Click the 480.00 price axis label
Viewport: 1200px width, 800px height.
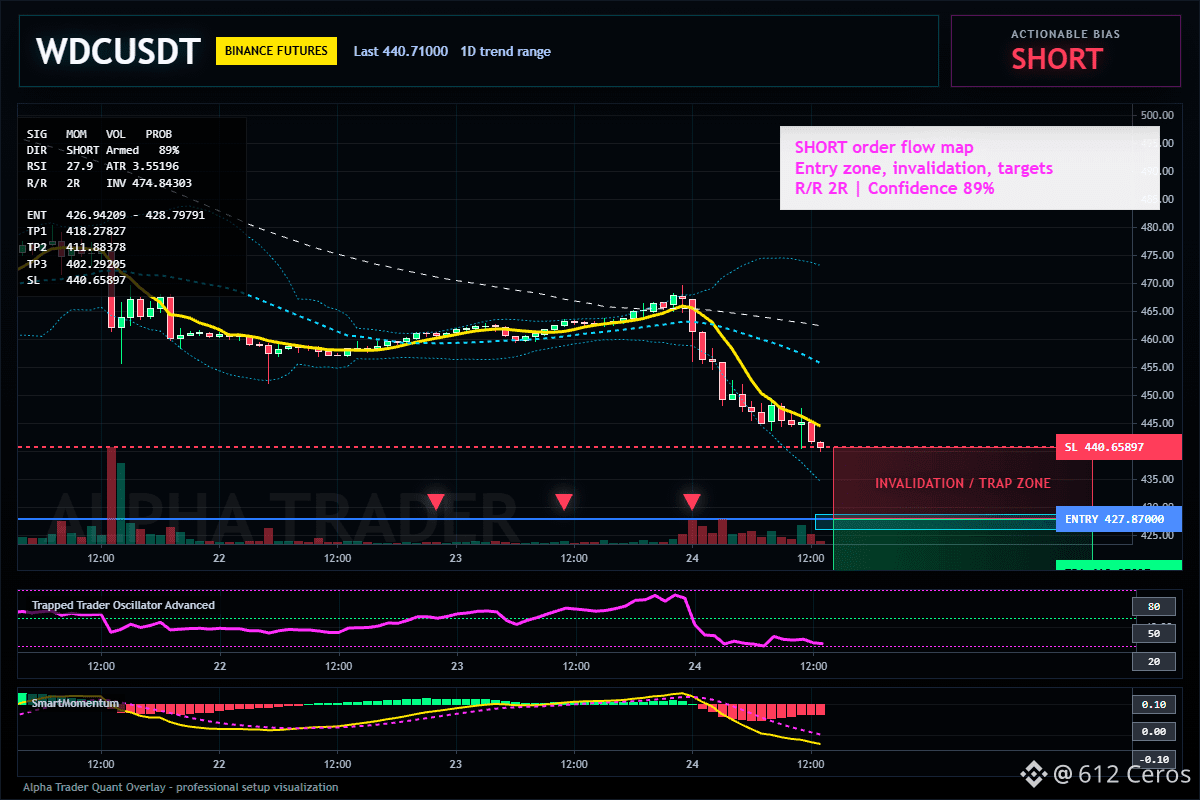click(1156, 227)
